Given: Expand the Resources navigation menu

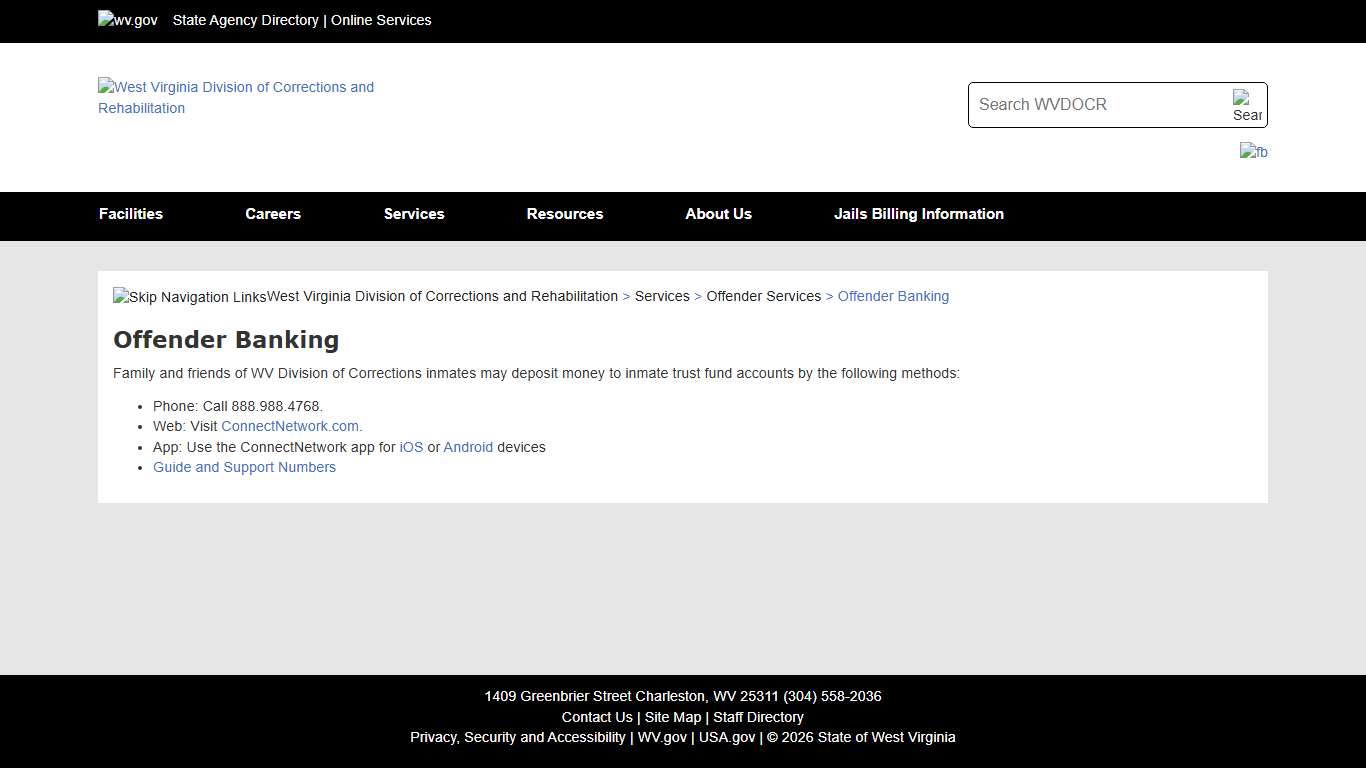Looking at the screenshot, I should pyautogui.click(x=565, y=214).
